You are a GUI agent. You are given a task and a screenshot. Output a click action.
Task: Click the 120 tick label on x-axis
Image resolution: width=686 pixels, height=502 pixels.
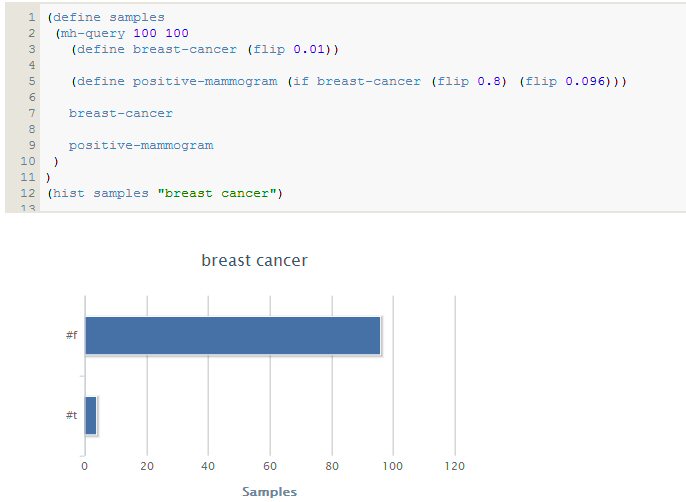pos(455,466)
